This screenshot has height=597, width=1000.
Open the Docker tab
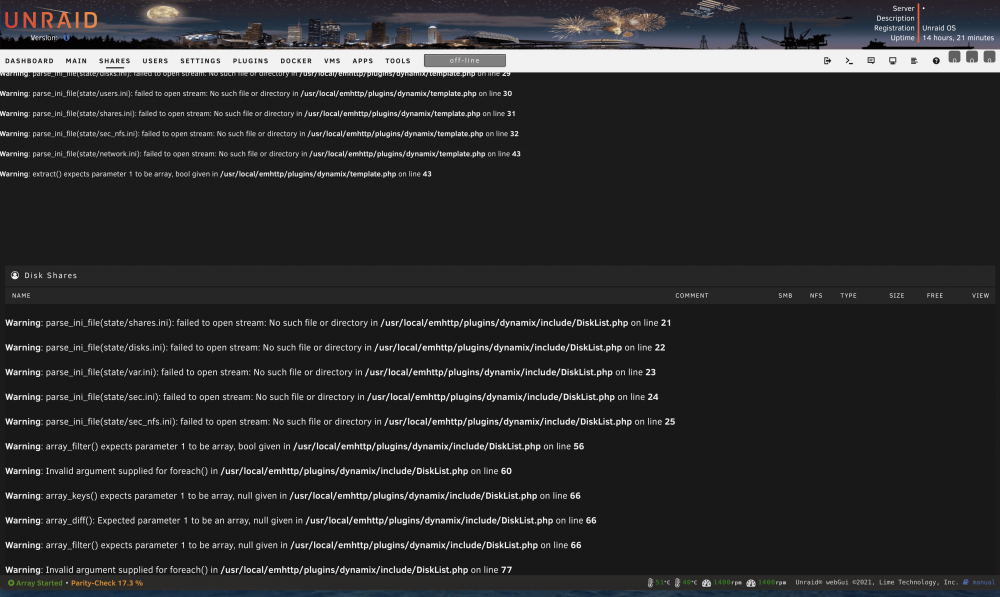pos(296,61)
